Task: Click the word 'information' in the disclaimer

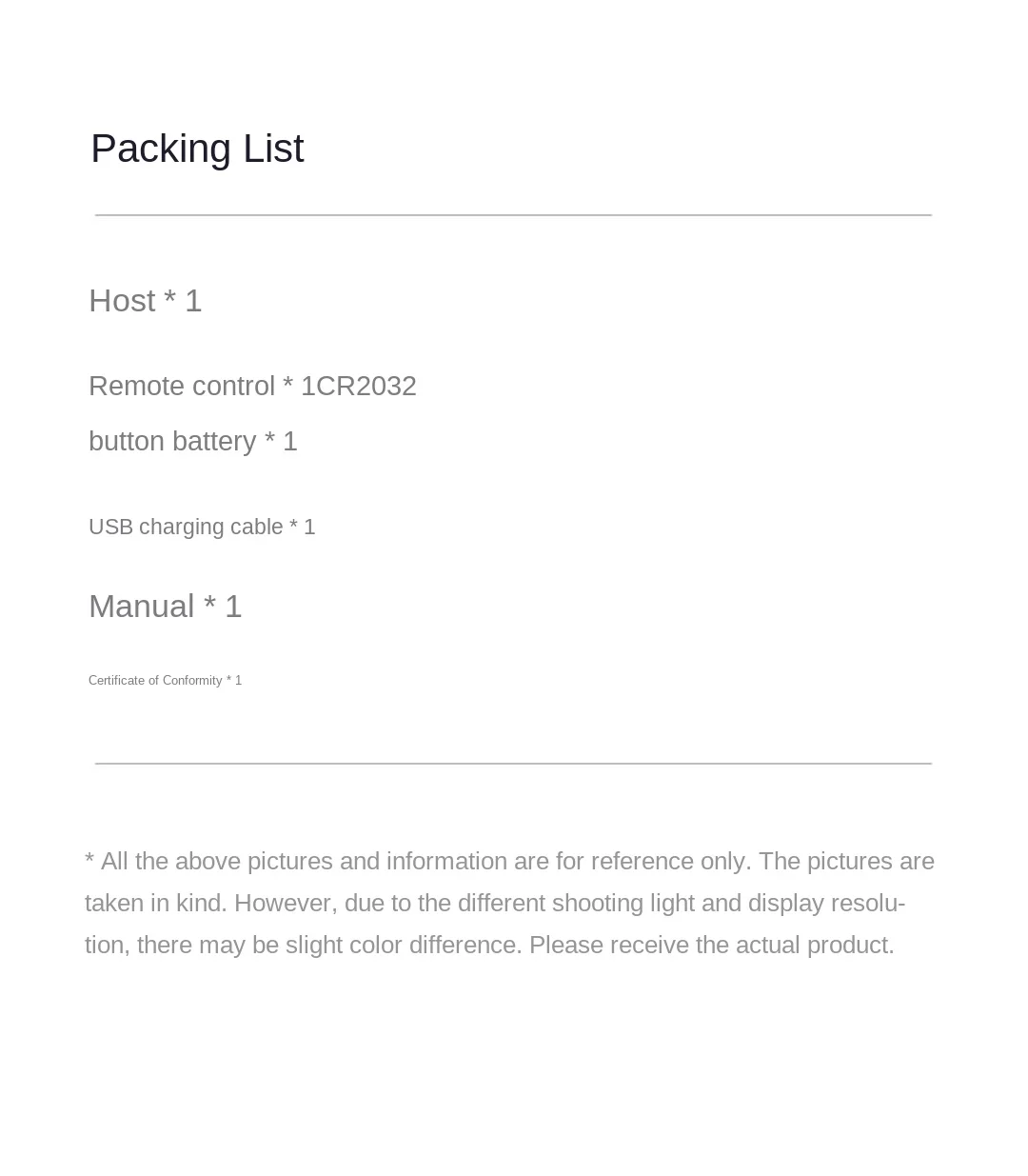Action: pos(446,861)
